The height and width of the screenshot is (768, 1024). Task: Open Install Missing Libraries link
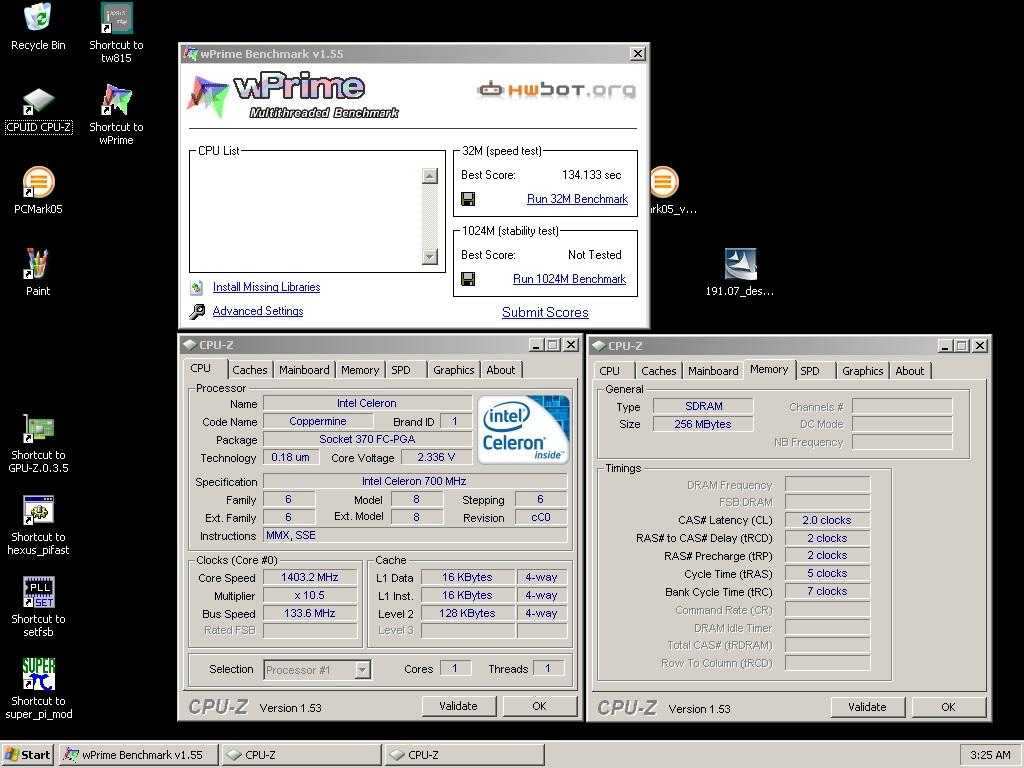pos(266,287)
